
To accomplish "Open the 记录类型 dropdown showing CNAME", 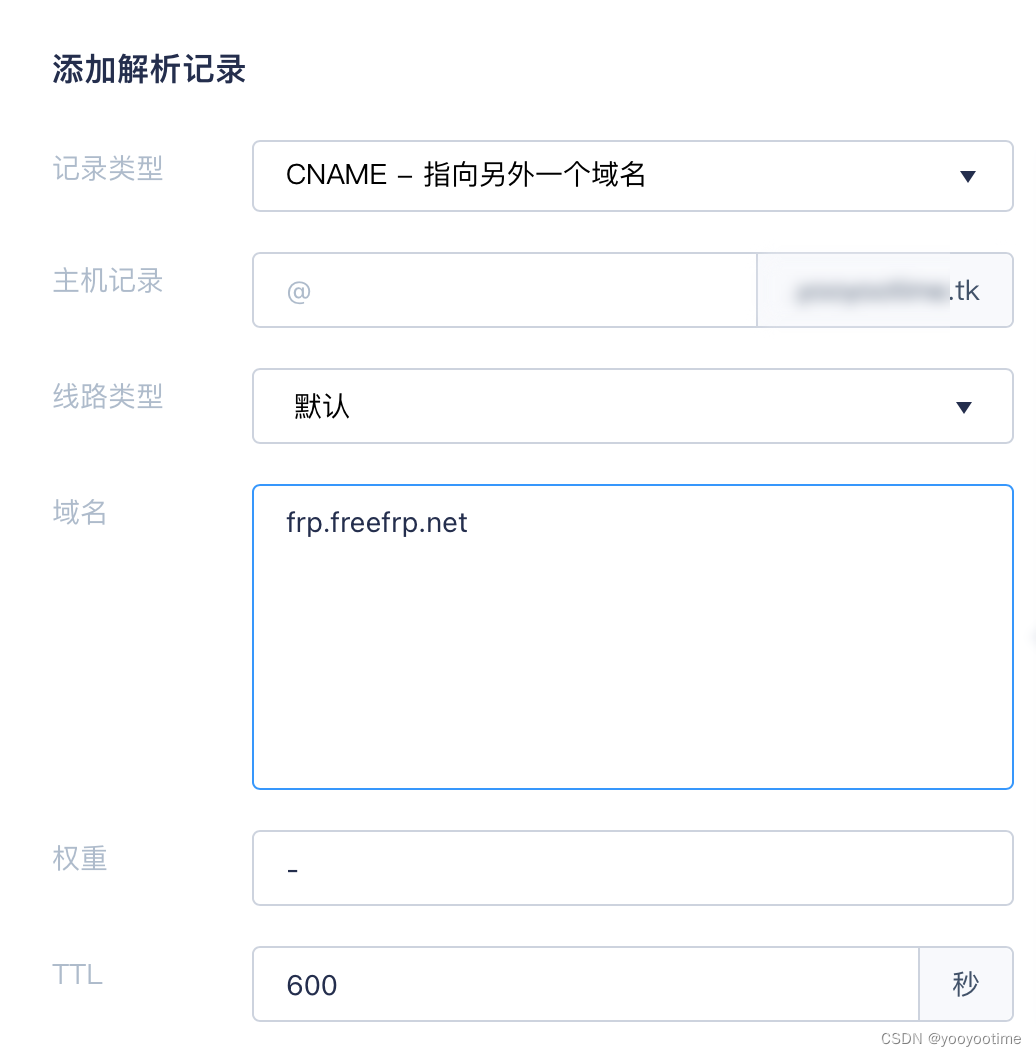I will 632,176.
